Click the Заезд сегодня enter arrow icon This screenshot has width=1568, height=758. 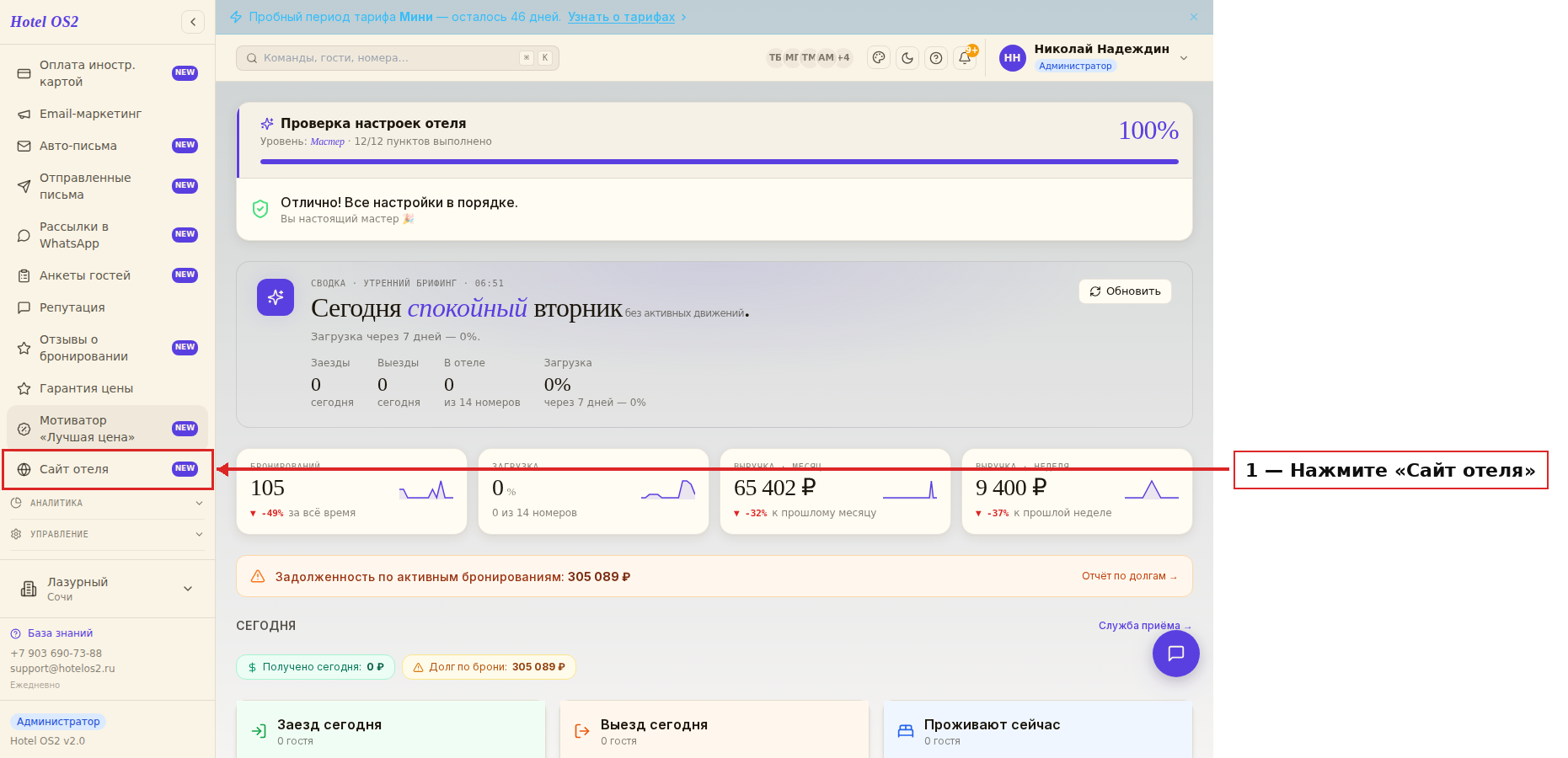pyautogui.click(x=259, y=731)
